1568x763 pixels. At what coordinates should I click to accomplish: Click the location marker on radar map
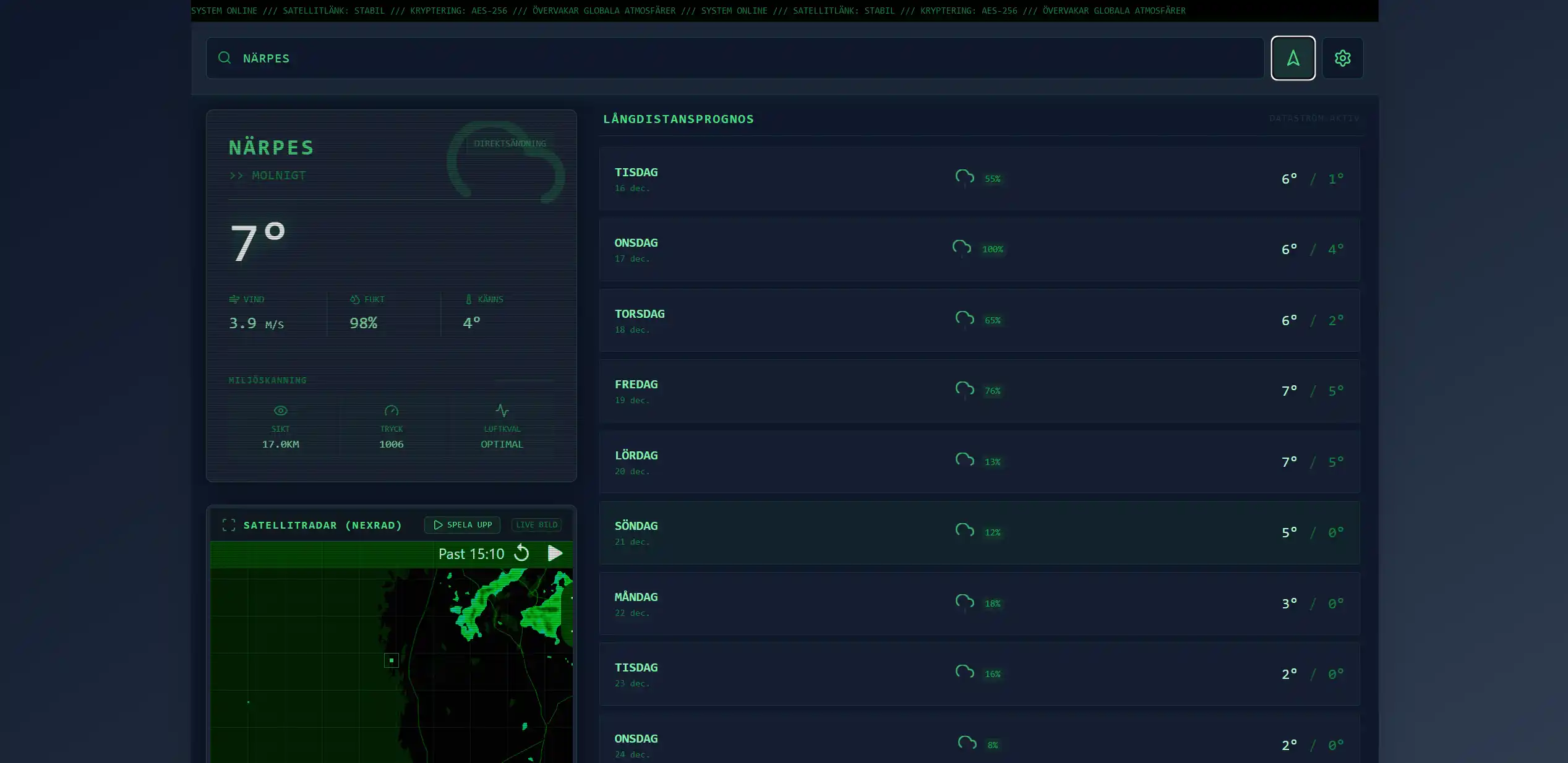(x=391, y=660)
